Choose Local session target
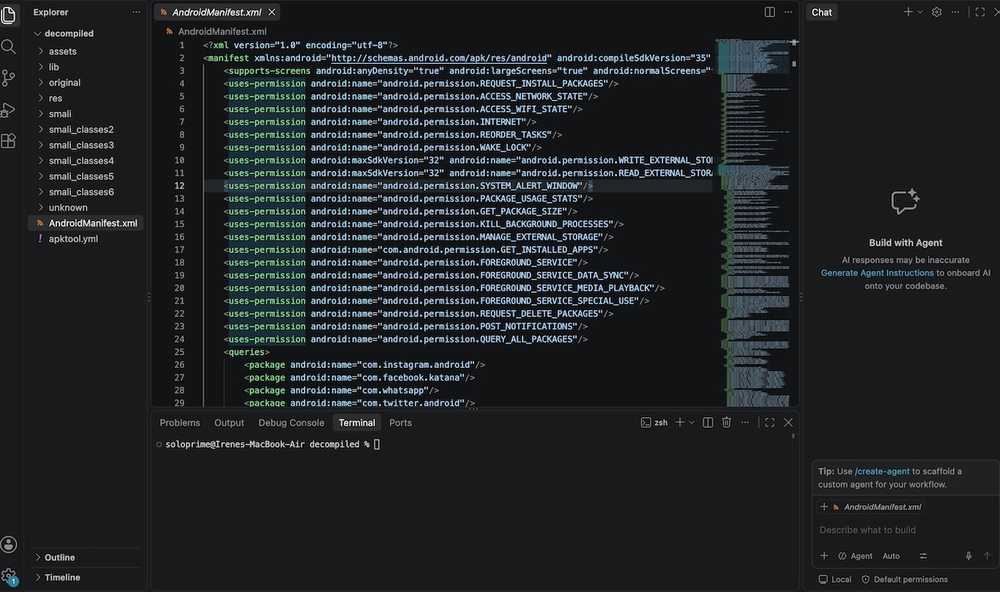Screen dimensions: 1000x592 pyautogui.click(x=835, y=579)
